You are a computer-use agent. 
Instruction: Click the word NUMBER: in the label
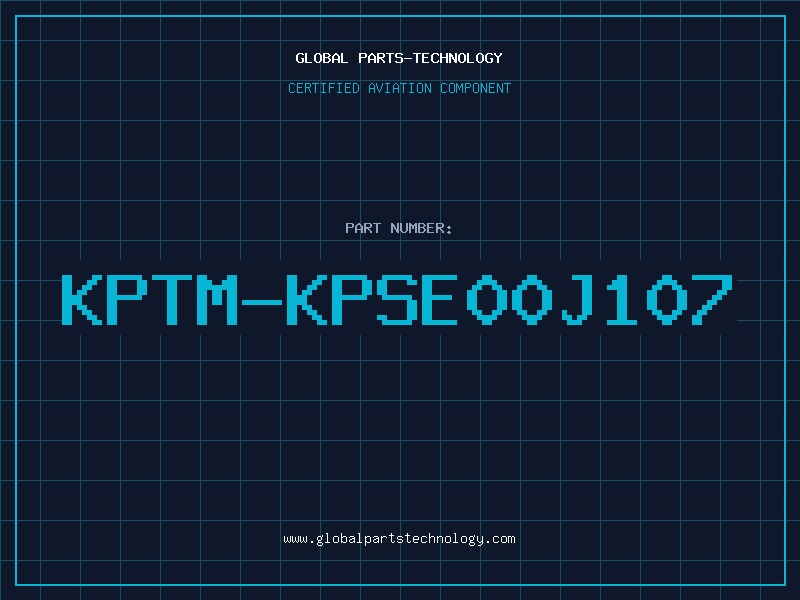coord(421,228)
